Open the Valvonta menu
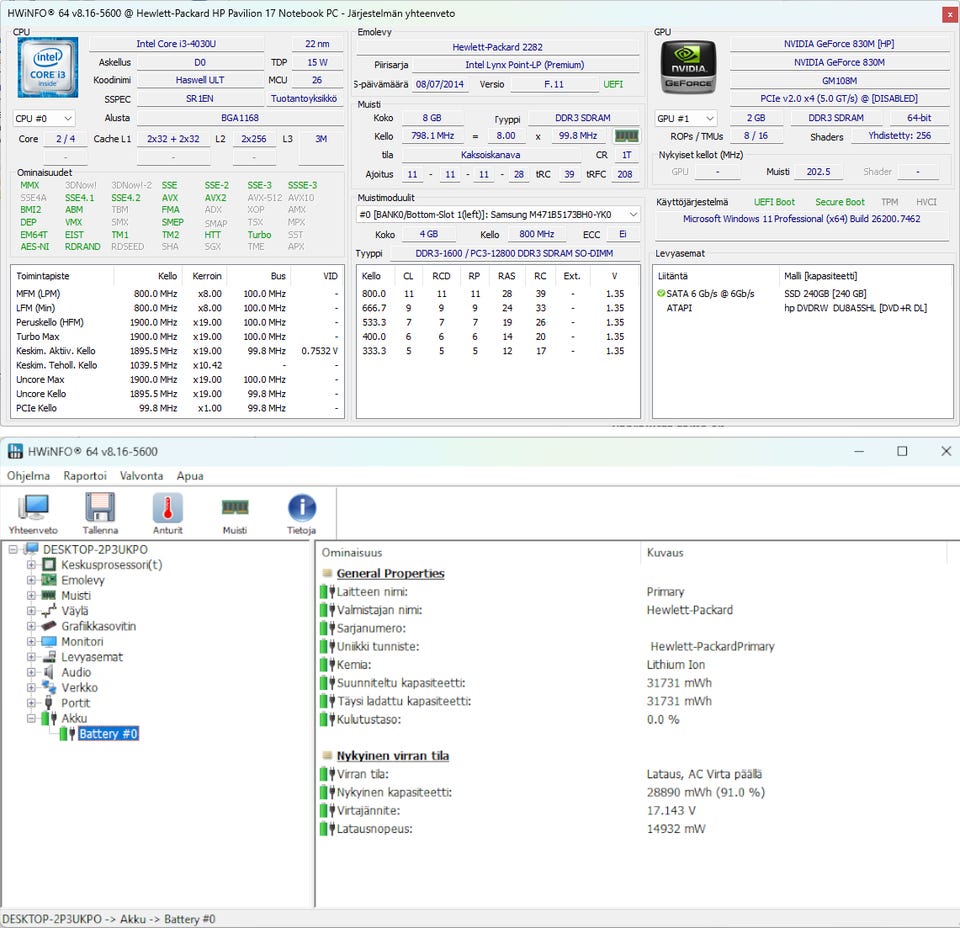This screenshot has height=928, width=960. click(x=140, y=476)
